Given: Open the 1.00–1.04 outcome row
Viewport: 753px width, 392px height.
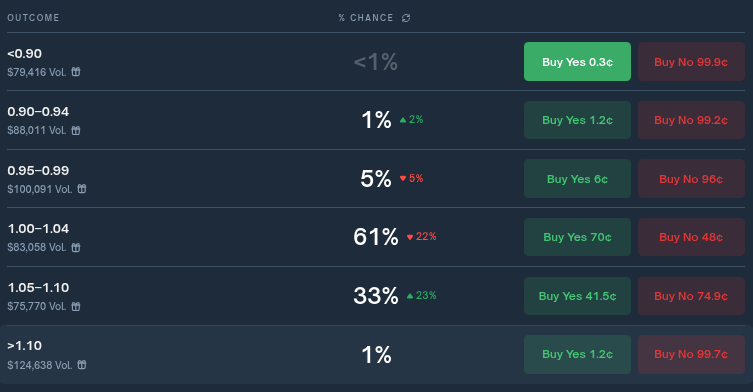Looking at the screenshot, I should (376, 237).
